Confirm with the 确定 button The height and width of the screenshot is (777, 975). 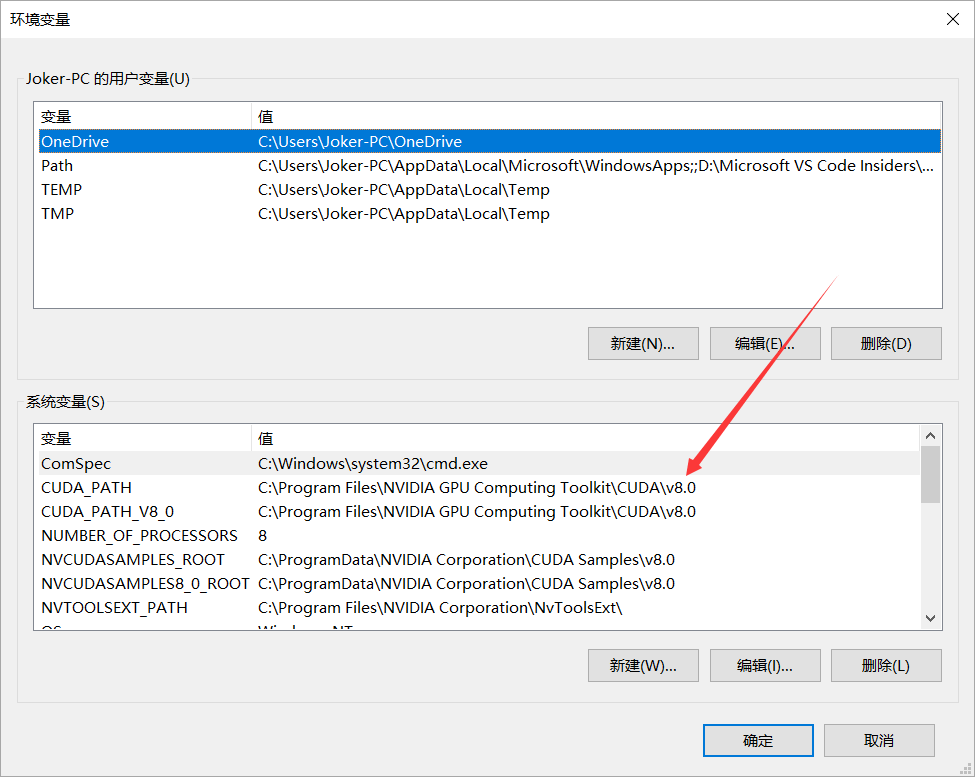coord(758,740)
